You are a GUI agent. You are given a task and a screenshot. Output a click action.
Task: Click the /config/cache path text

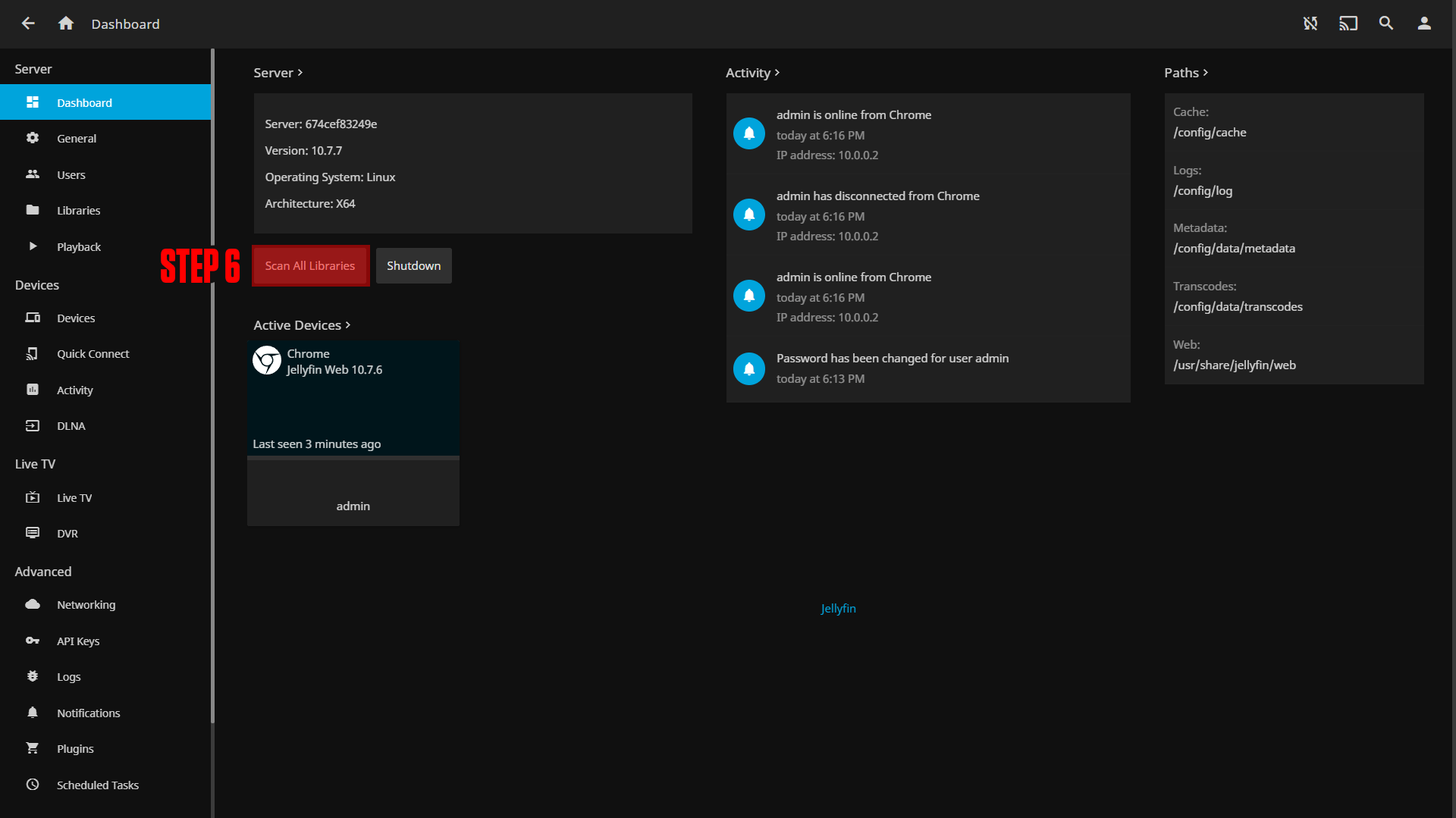coord(1210,132)
